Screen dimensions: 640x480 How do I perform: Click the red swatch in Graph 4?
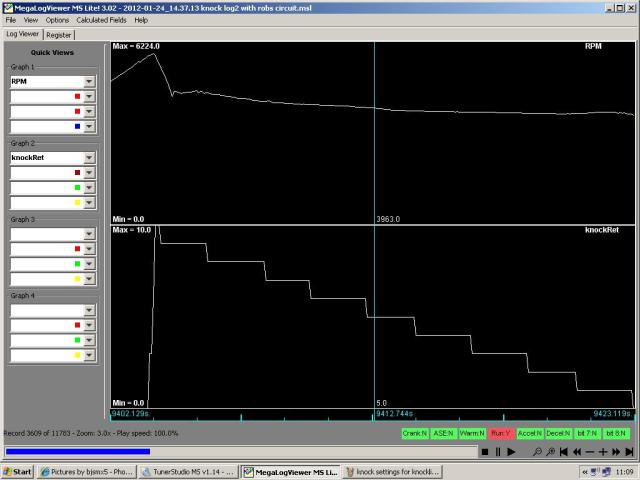pyautogui.click(x=77, y=325)
